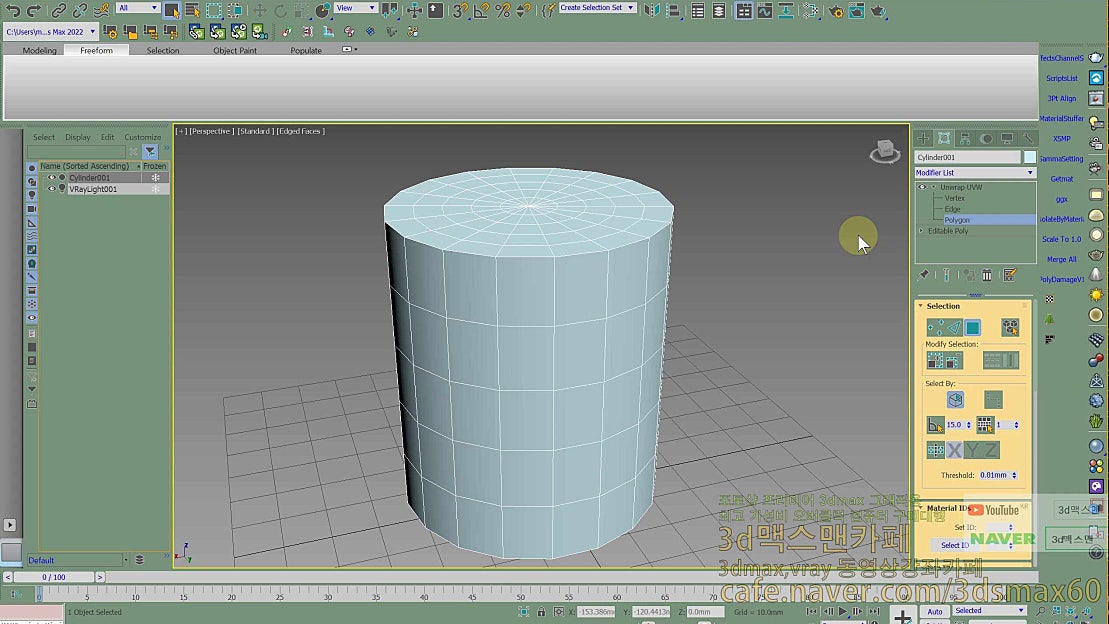The height and width of the screenshot is (624, 1109).
Task: Enable Ignore Backfacing under Select By
Action: (x=955, y=400)
